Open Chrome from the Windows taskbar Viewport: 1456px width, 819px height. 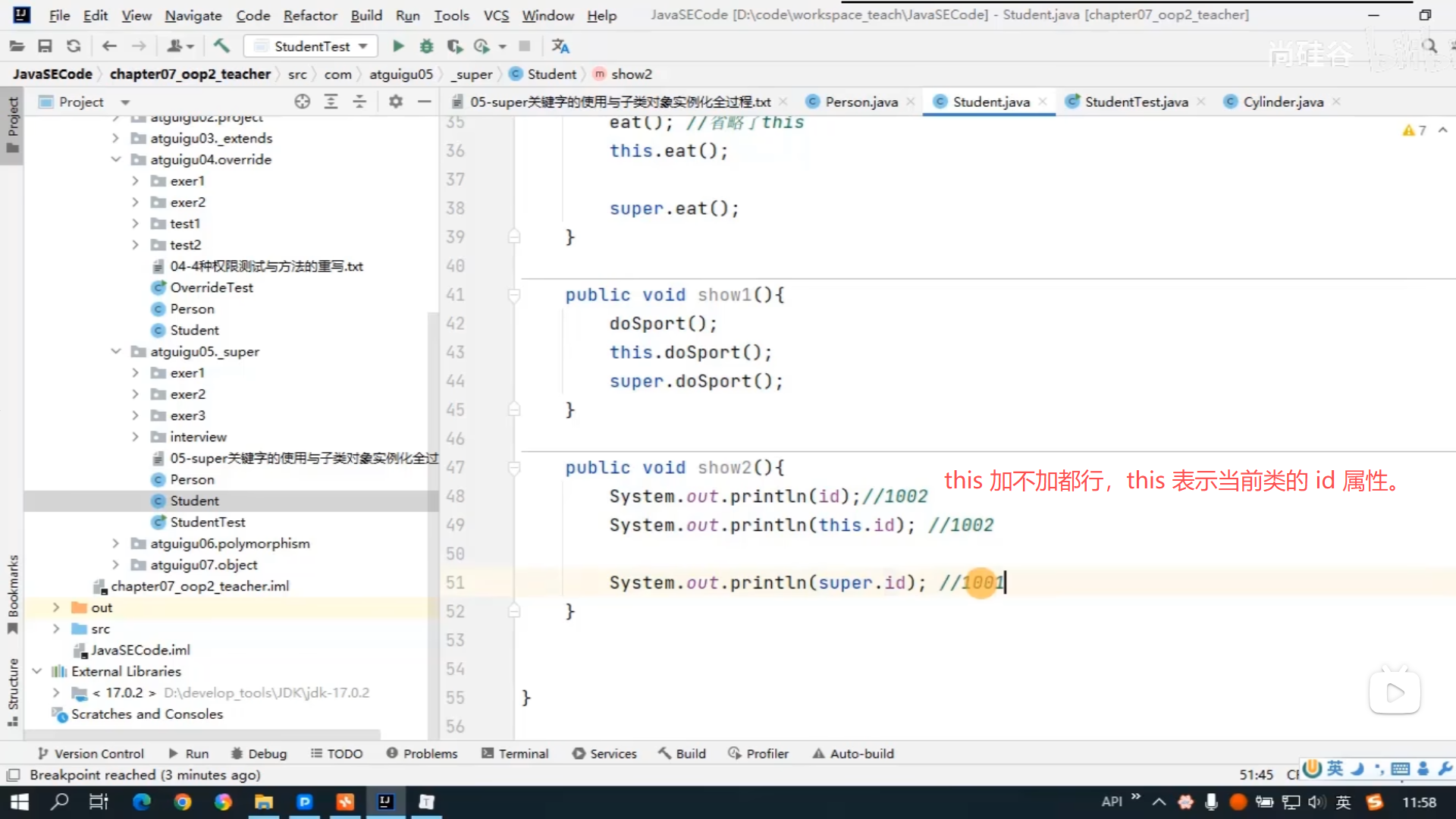[182, 802]
